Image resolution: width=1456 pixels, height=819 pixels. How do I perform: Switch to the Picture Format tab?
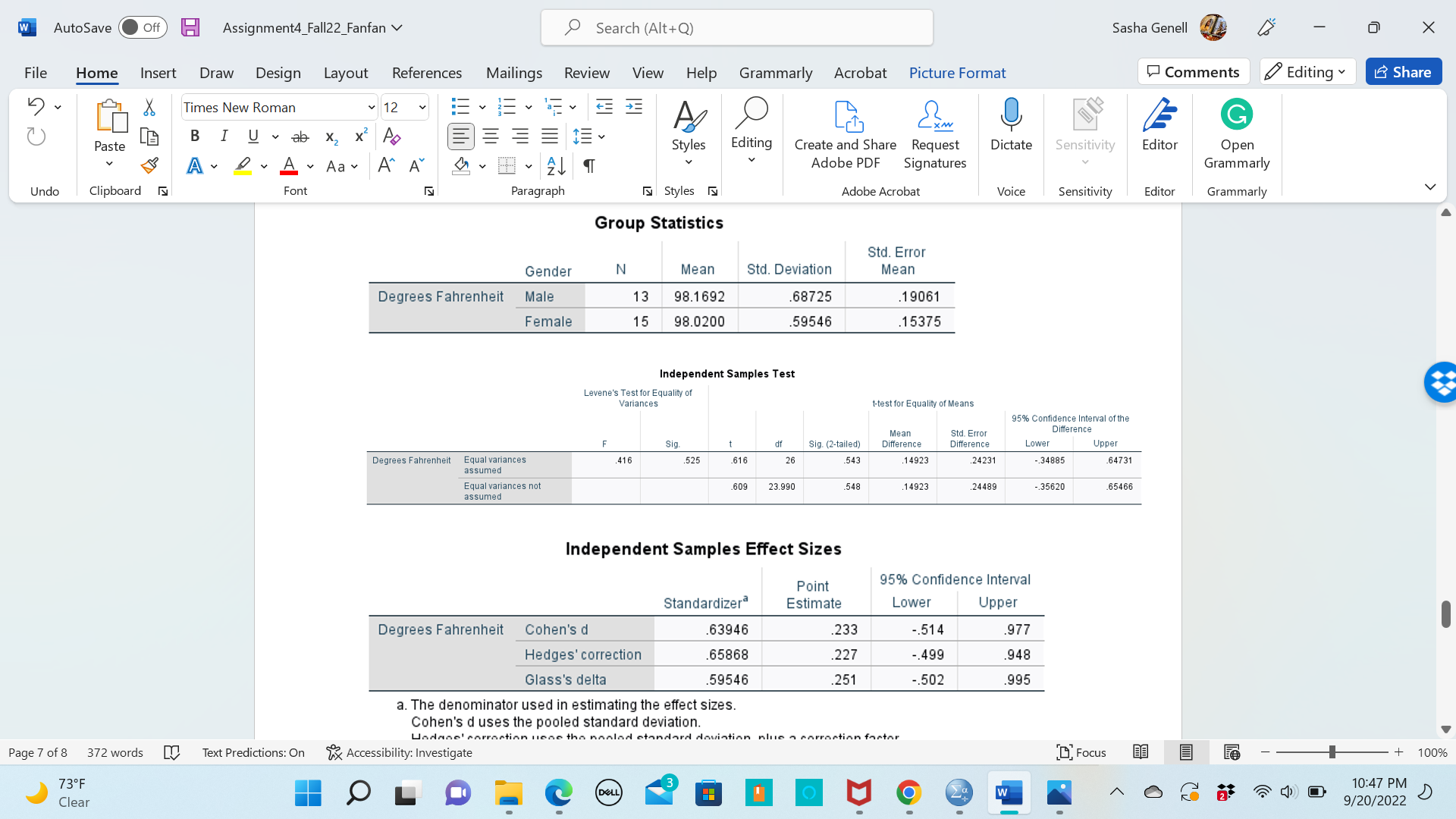957,73
